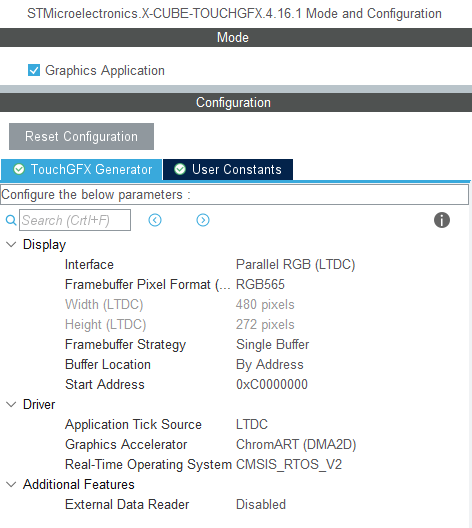Change Real-Time Operating System CMSIS_RTOS_V2 value
This screenshot has height=528, width=472.
pyautogui.click(x=289, y=465)
